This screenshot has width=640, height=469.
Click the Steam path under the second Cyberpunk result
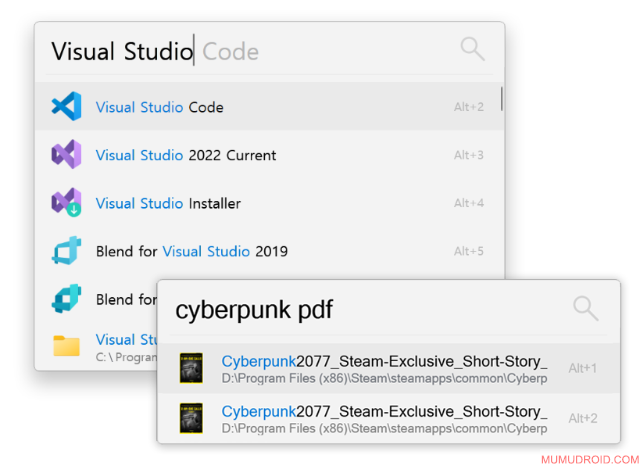click(x=384, y=429)
